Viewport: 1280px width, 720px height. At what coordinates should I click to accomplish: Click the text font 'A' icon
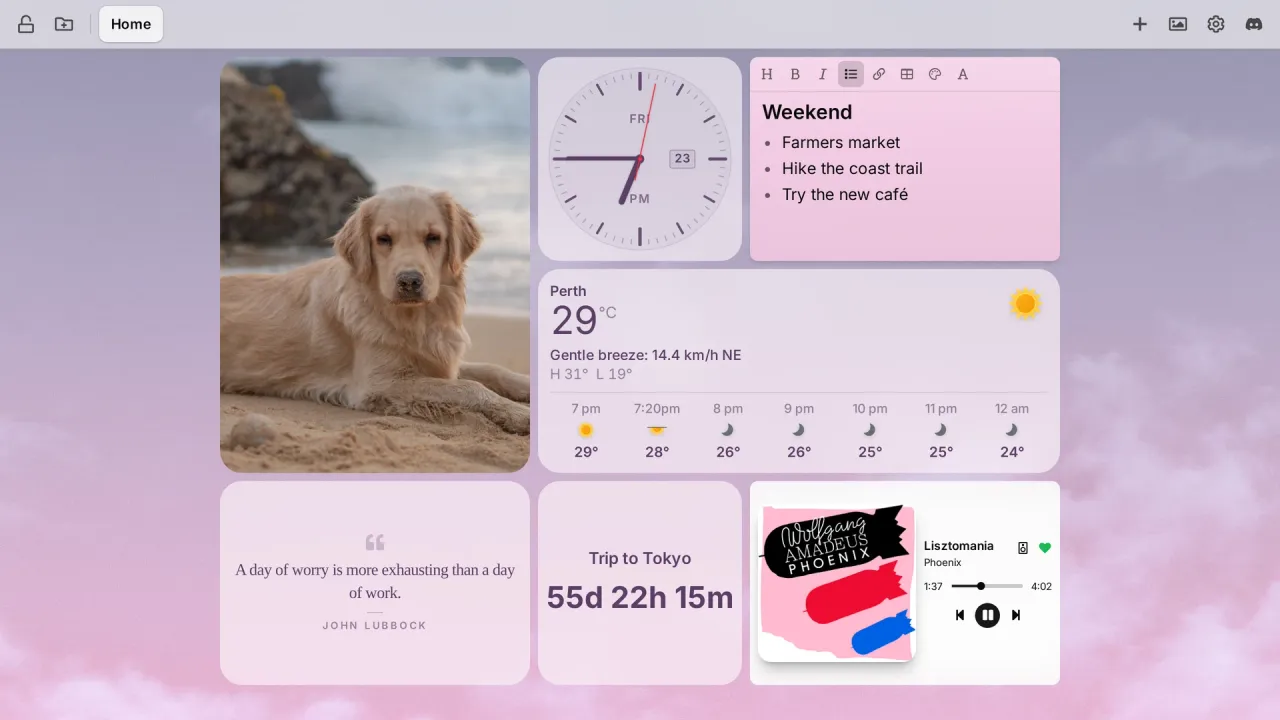(x=963, y=74)
